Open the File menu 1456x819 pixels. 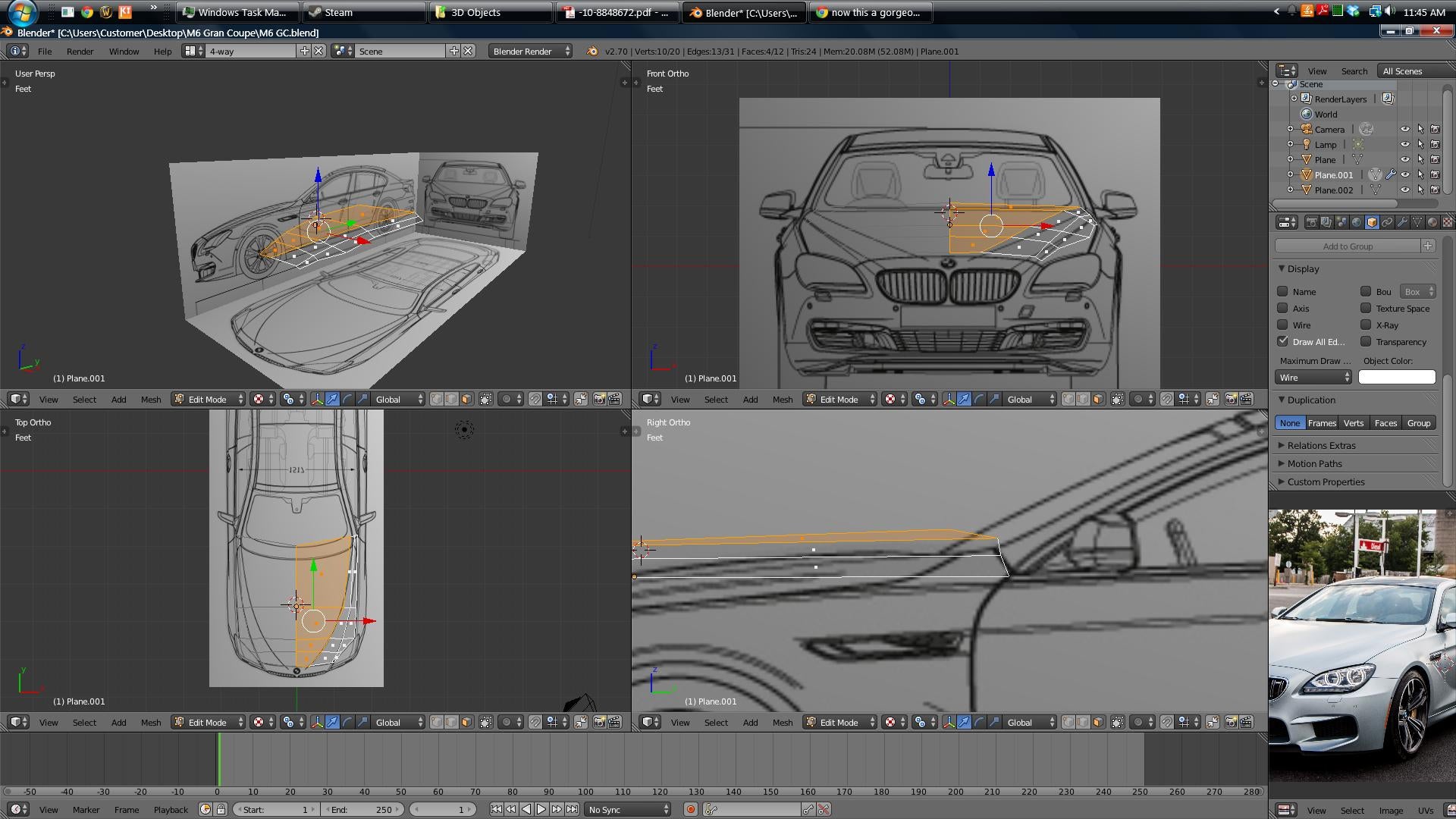coord(45,51)
